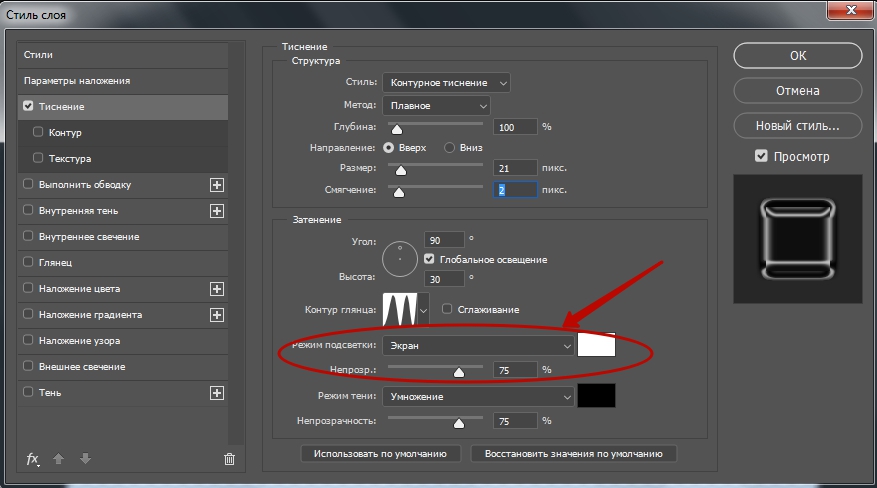Enable the Выполнить обводку checkbox
877x488 pixels.
coord(28,184)
